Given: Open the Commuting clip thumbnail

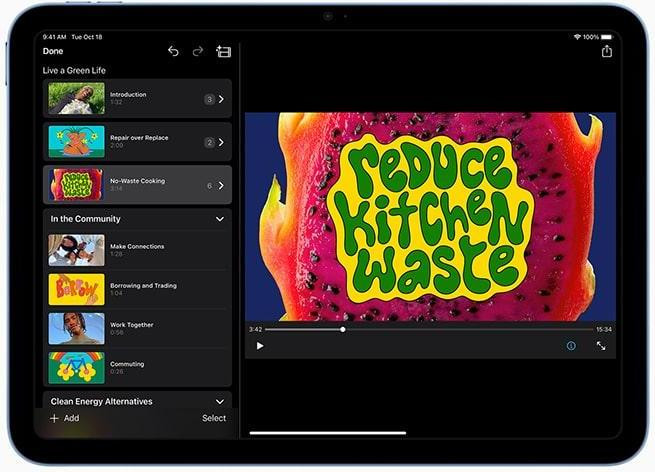Looking at the screenshot, I should pos(77,368).
